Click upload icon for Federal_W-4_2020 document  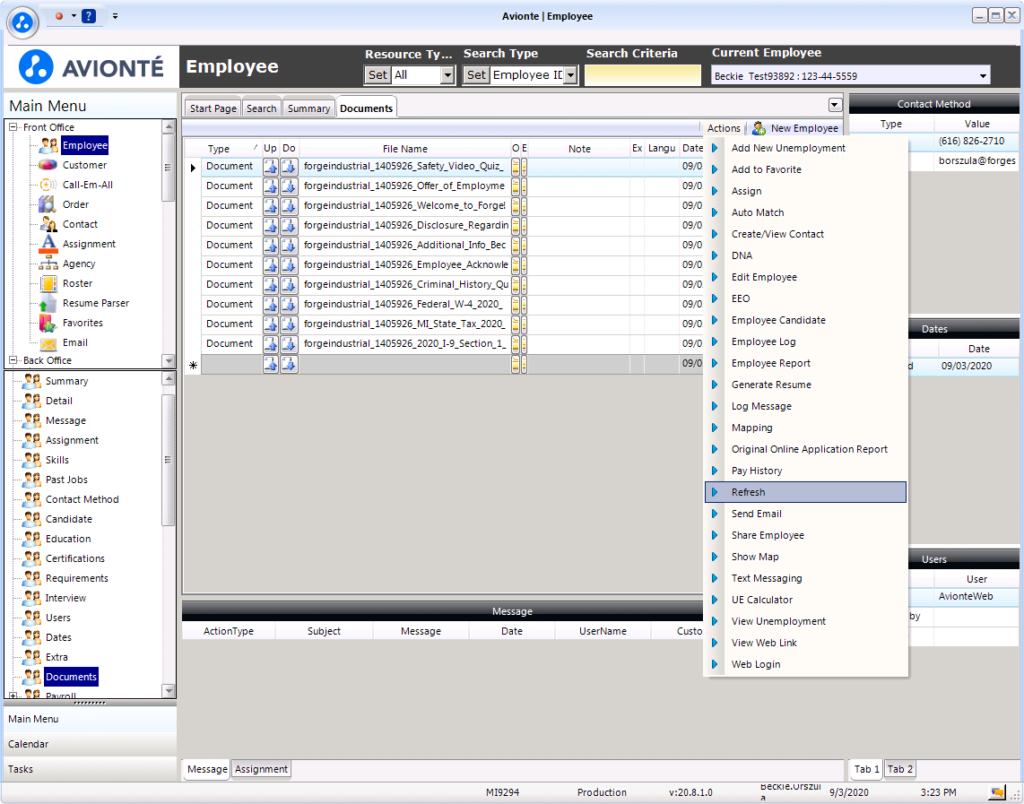pos(270,304)
